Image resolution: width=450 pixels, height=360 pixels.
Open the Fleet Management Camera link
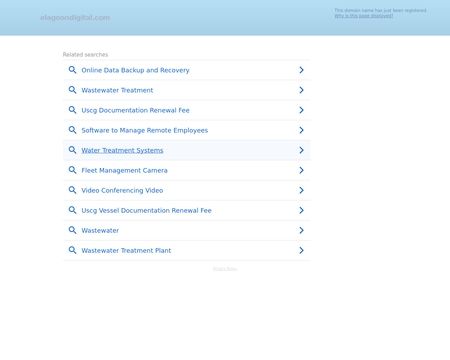point(124,170)
